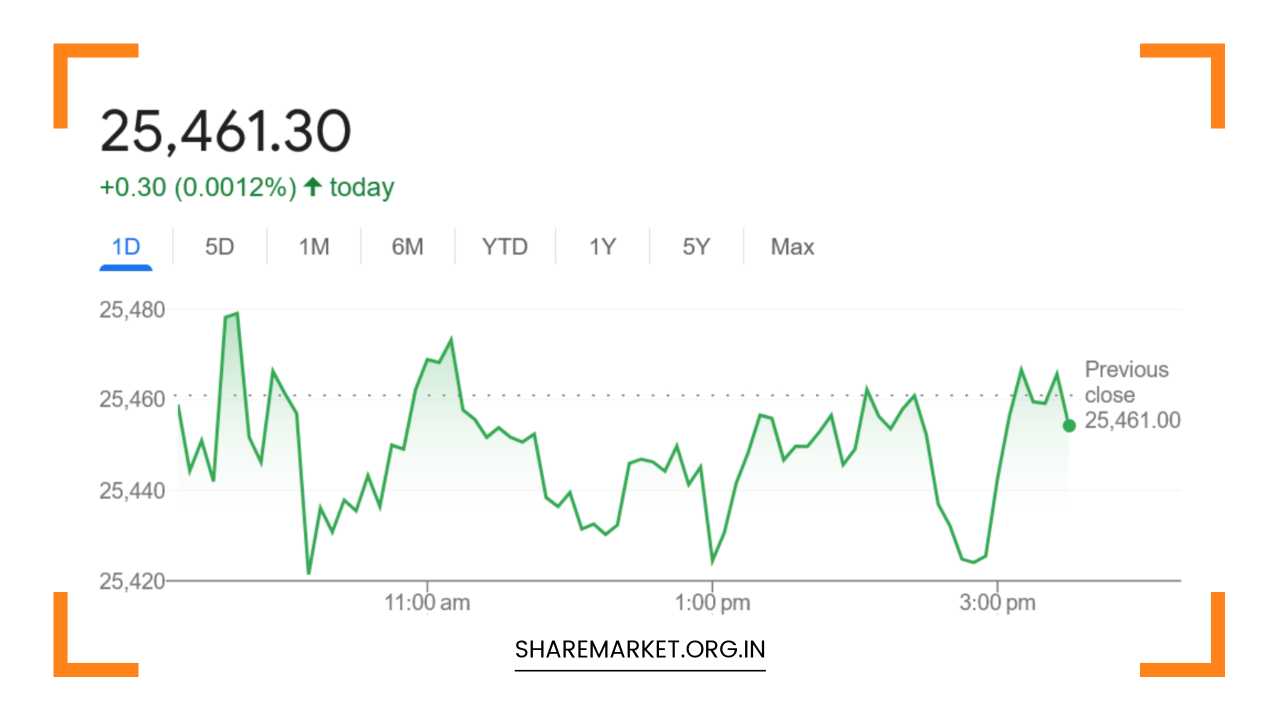Open the 5Y historical view

tap(695, 246)
